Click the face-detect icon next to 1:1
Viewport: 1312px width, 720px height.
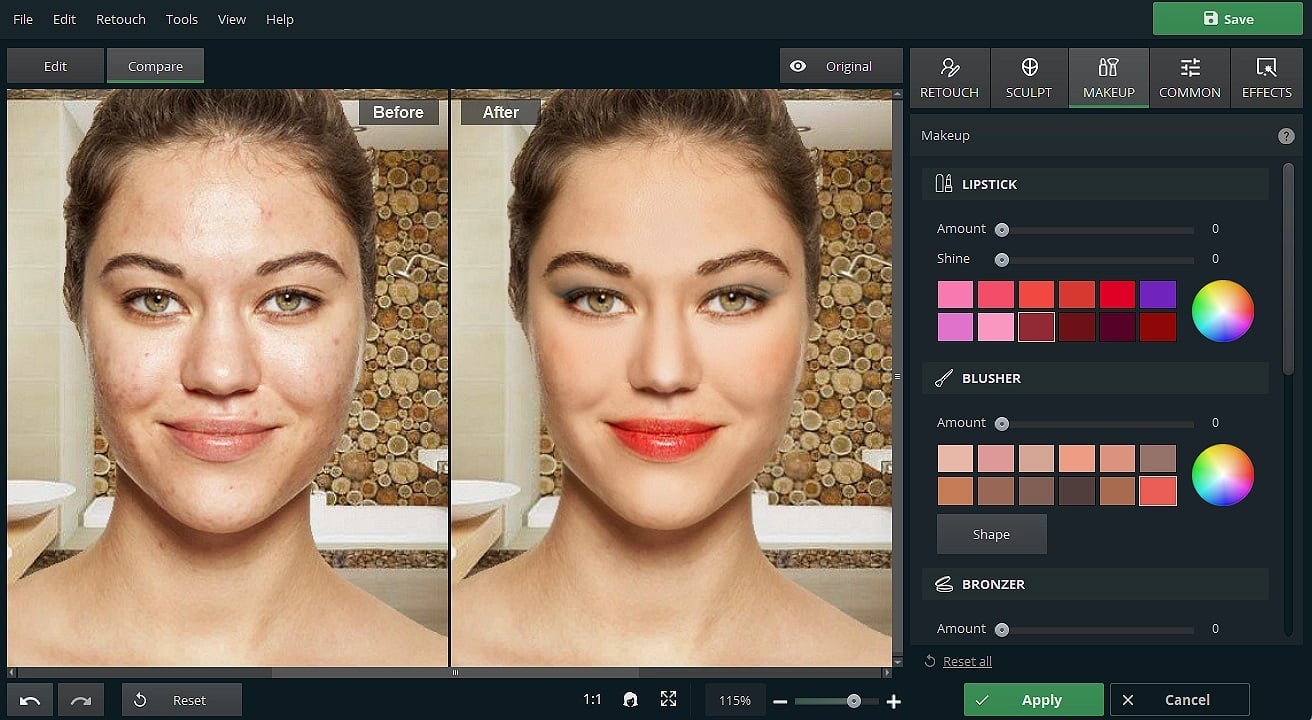630,700
